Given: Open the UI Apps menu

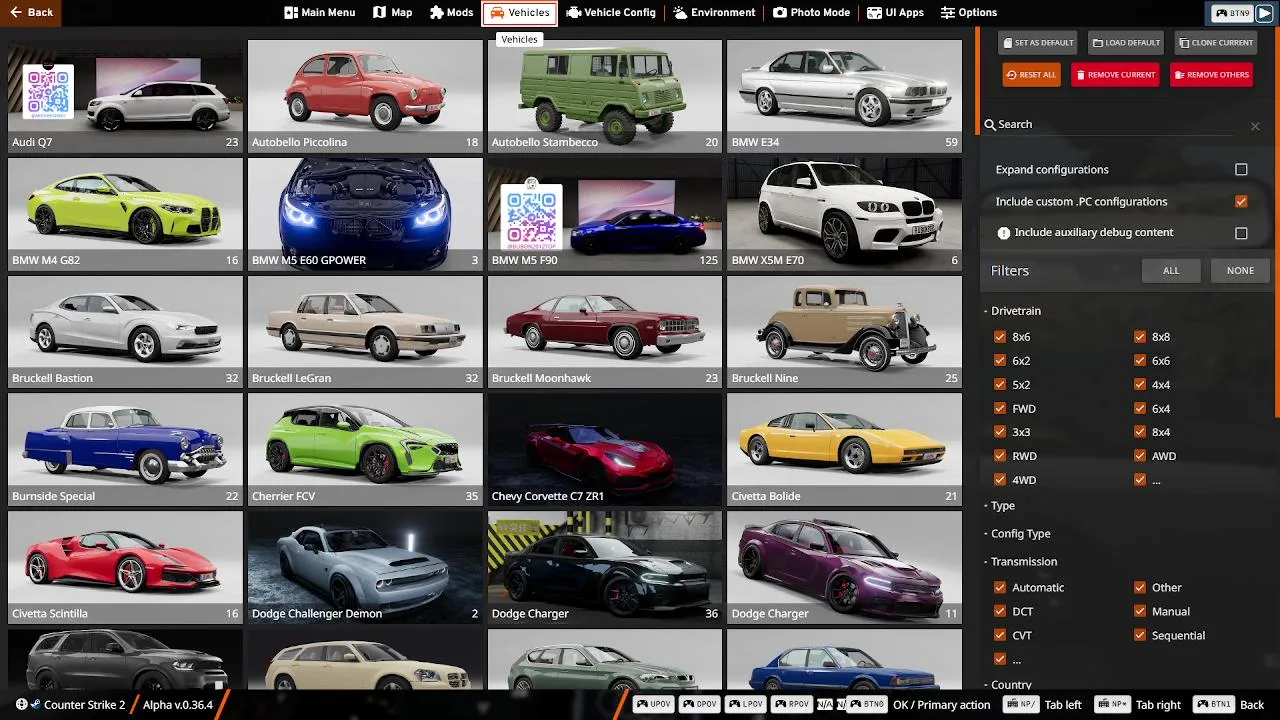Looking at the screenshot, I should (x=895, y=13).
